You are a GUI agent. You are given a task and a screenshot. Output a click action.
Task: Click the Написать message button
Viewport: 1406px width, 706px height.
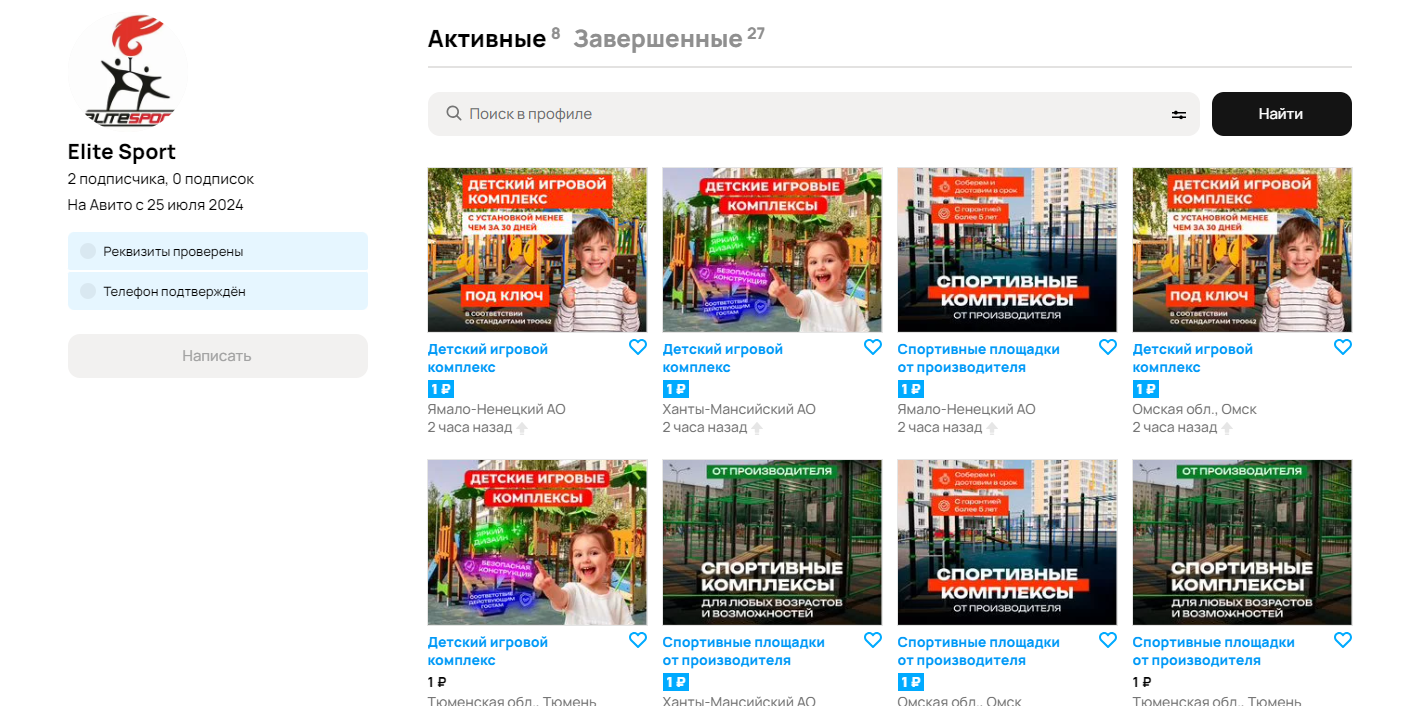pos(217,356)
